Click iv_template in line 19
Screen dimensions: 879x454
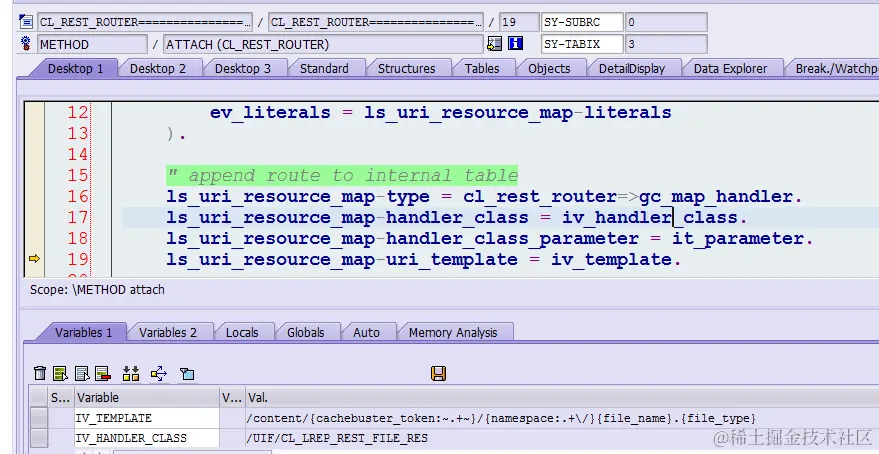[x=611, y=260]
